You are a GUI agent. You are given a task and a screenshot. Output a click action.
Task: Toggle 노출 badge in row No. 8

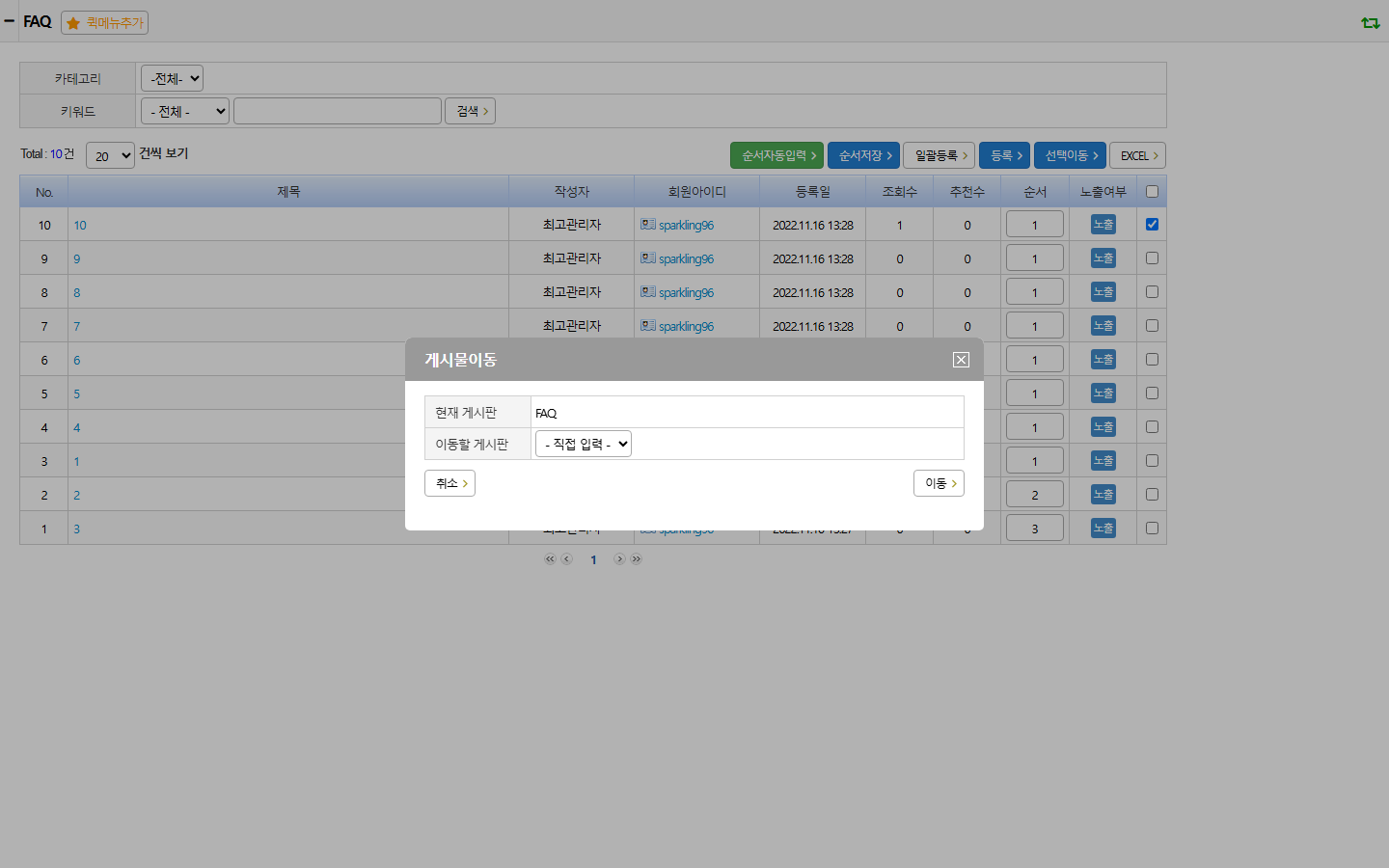[x=1103, y=291]
